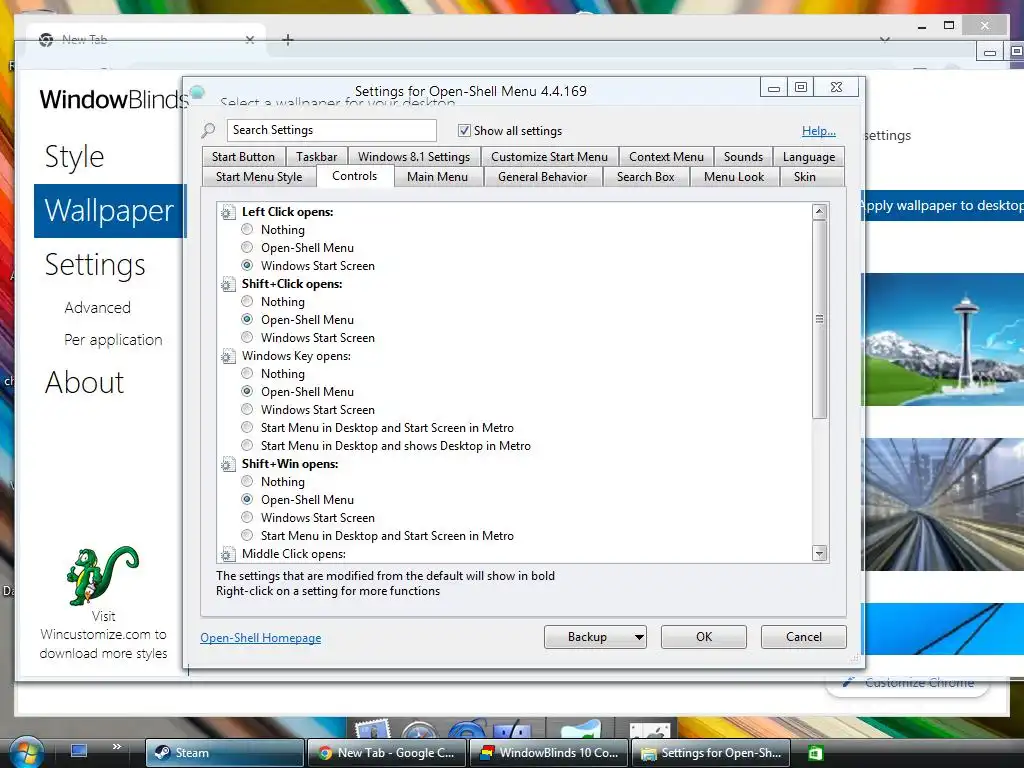This screenshot has width=1024, height=768.
Task: Open the Windows 8.1 Settings tab
Action: 414,157
